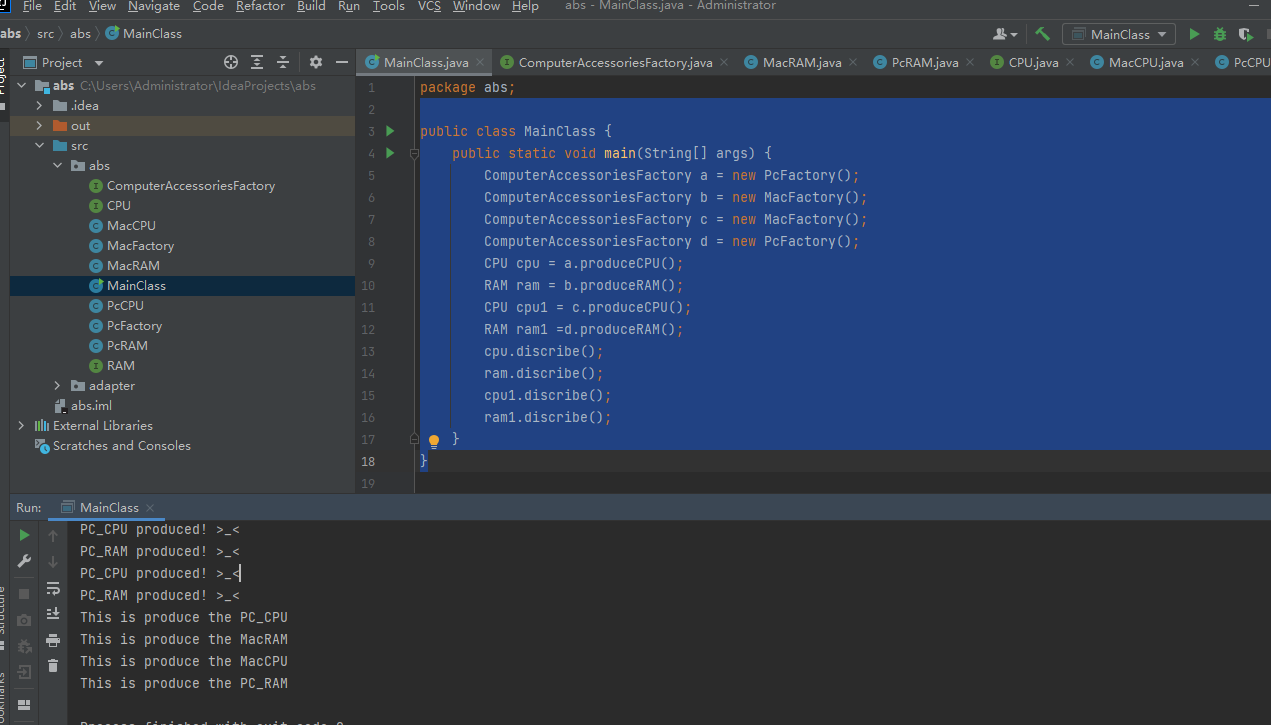The height and width of the screenshot is (725, 1271).
Task: Open Project panel gear options
Action: [316, 62]
